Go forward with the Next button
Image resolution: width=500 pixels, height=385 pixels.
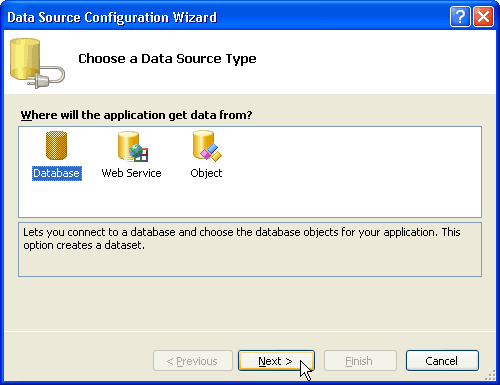point(276,361)
